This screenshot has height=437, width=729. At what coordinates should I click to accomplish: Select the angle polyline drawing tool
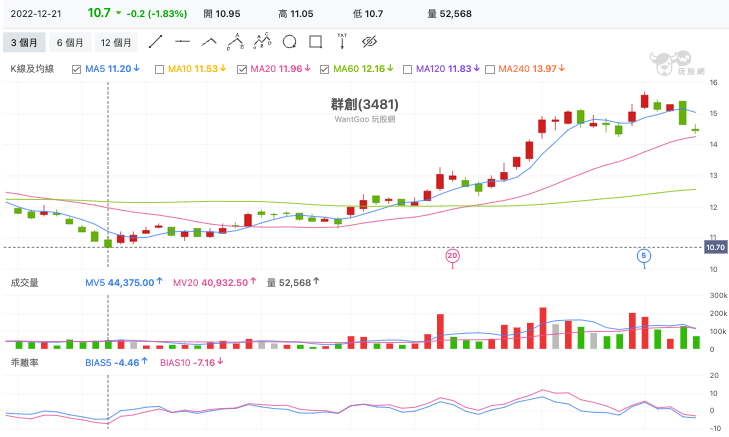(x=209, y=42)
